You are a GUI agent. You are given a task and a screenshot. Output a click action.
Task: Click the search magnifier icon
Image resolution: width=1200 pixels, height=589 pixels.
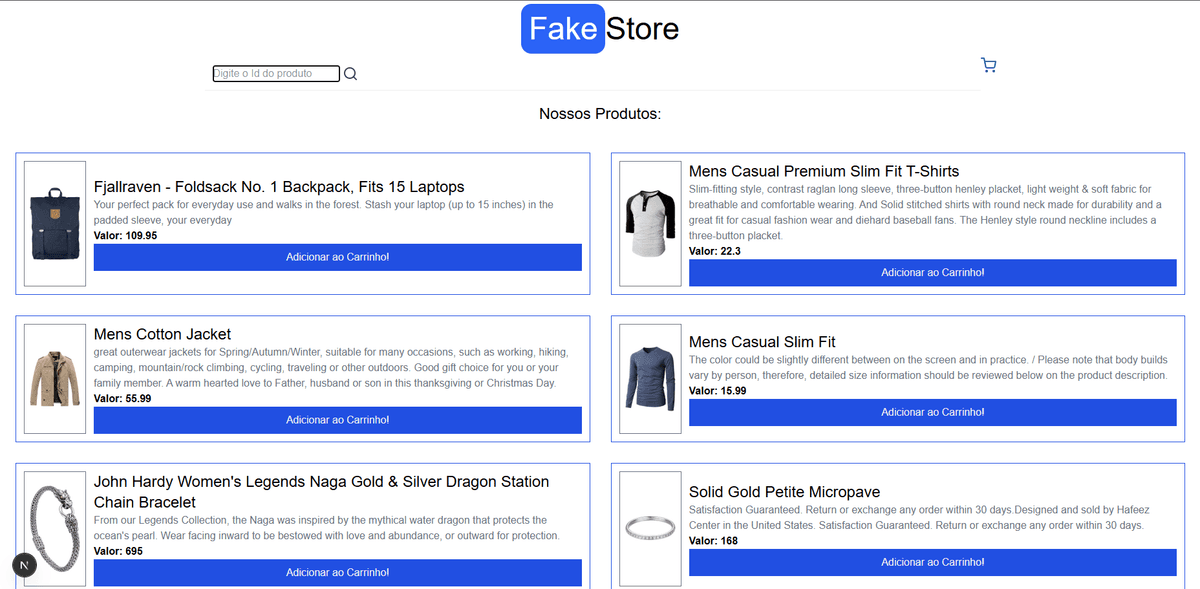[350, 73]
